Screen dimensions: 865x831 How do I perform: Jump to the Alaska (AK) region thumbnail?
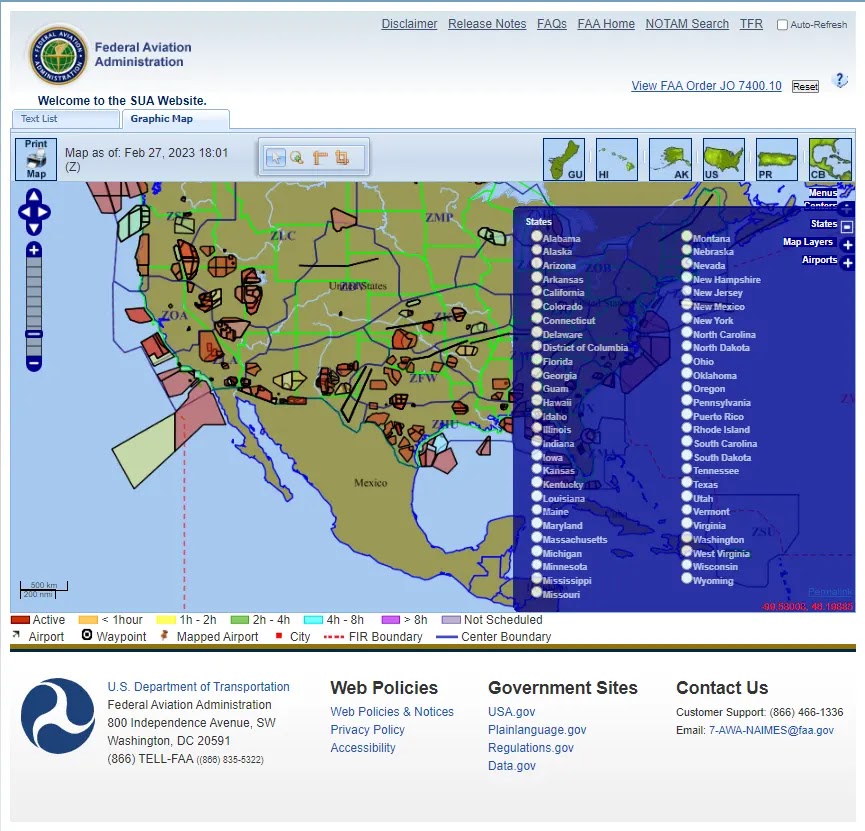click(670, 159)
